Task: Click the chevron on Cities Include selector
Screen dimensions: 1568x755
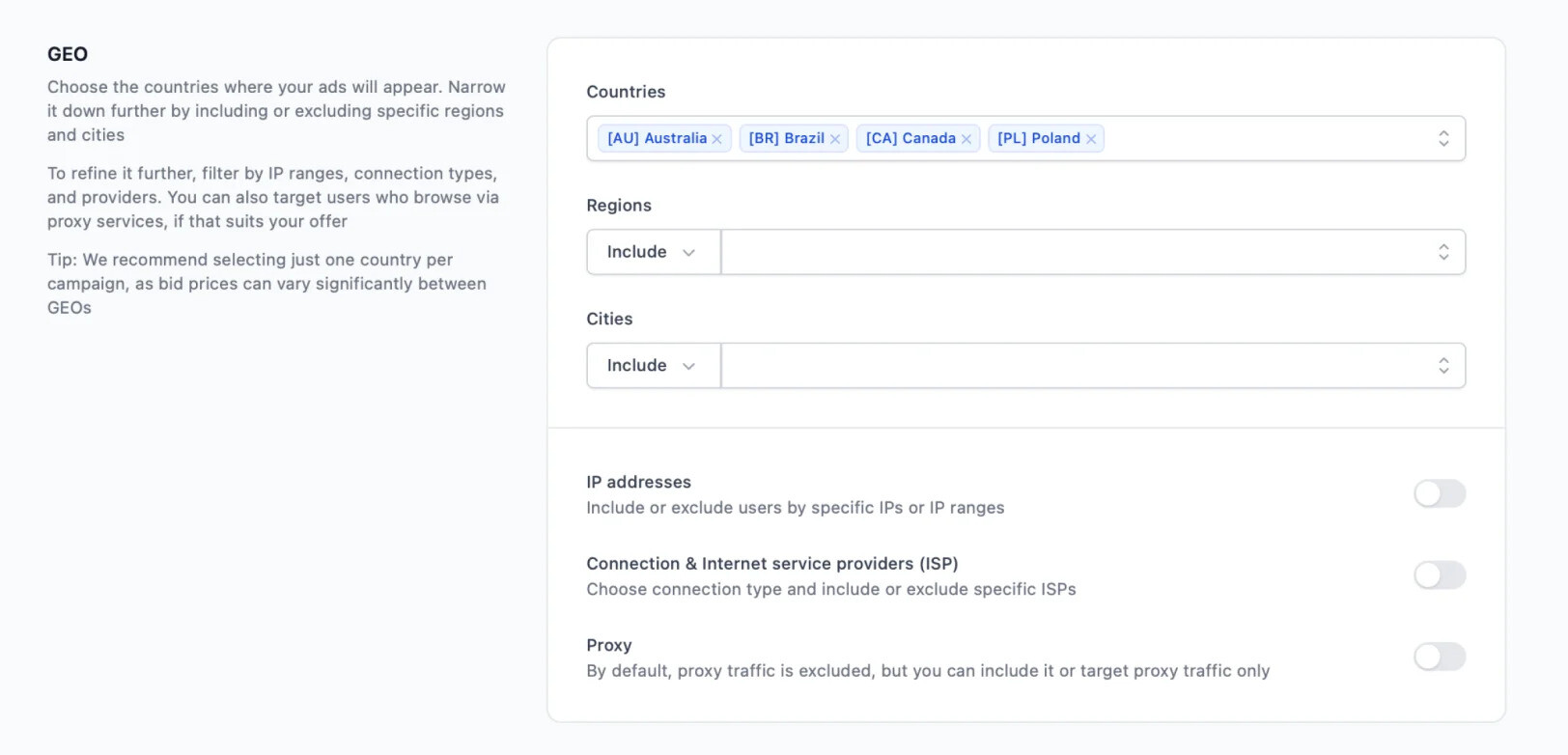Action: [x=688, y=366]
